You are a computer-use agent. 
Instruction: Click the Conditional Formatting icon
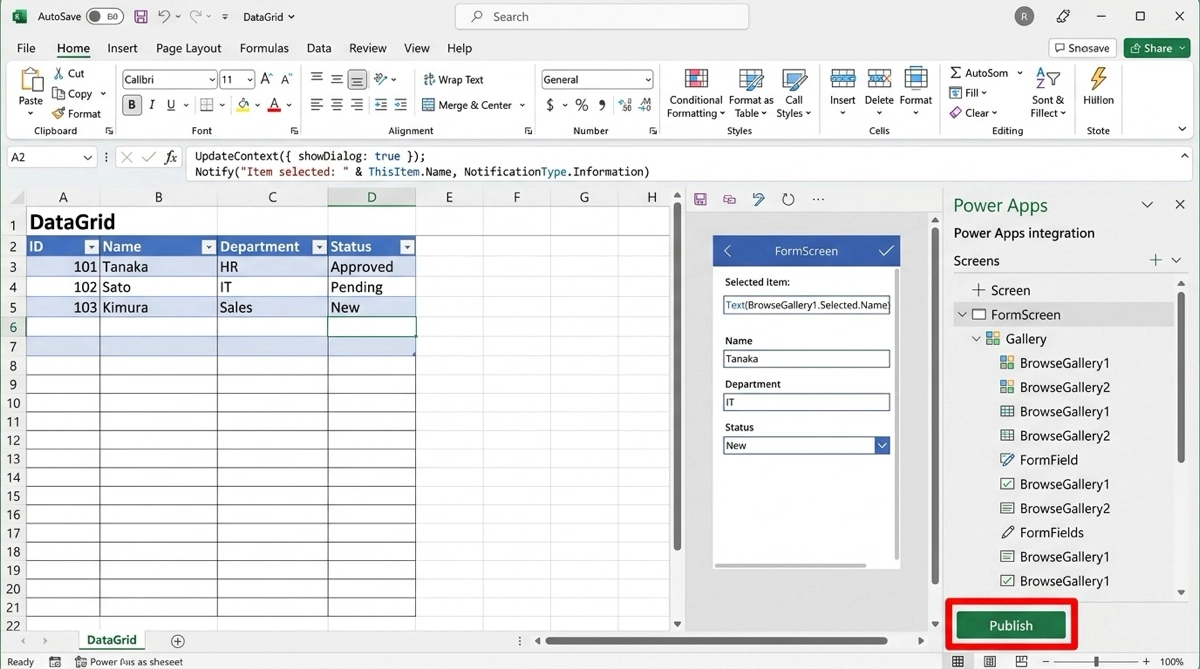point(696,81)
